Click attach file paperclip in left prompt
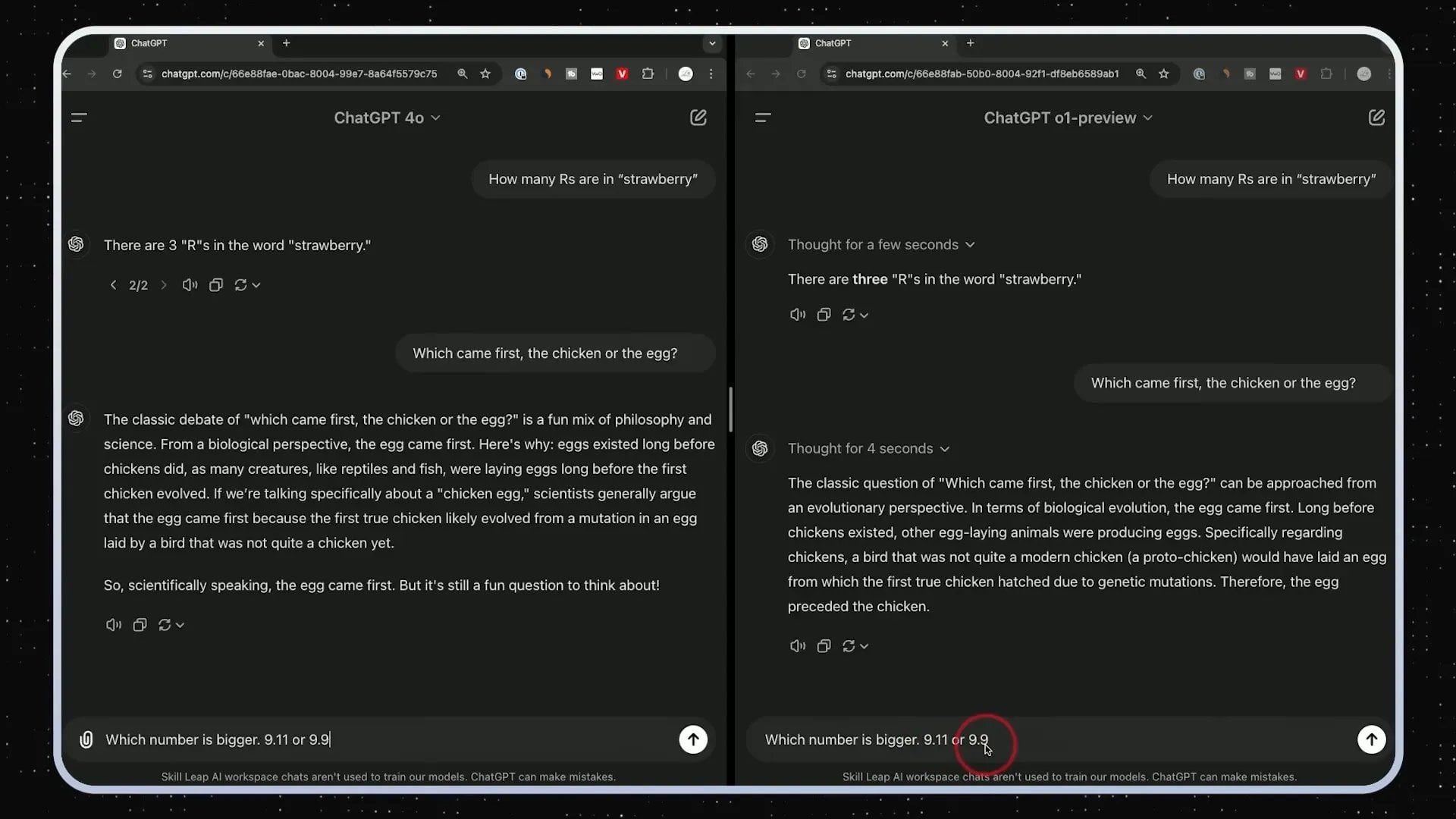1456x819 pixels. pos(86,739)
